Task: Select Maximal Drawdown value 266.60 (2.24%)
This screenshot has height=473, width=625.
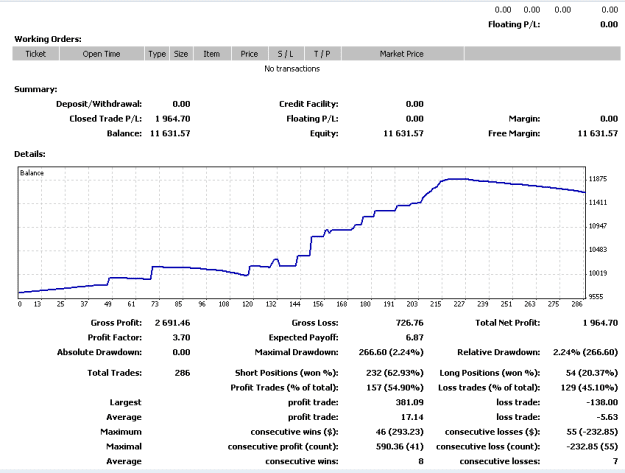Action: [391, 352]
